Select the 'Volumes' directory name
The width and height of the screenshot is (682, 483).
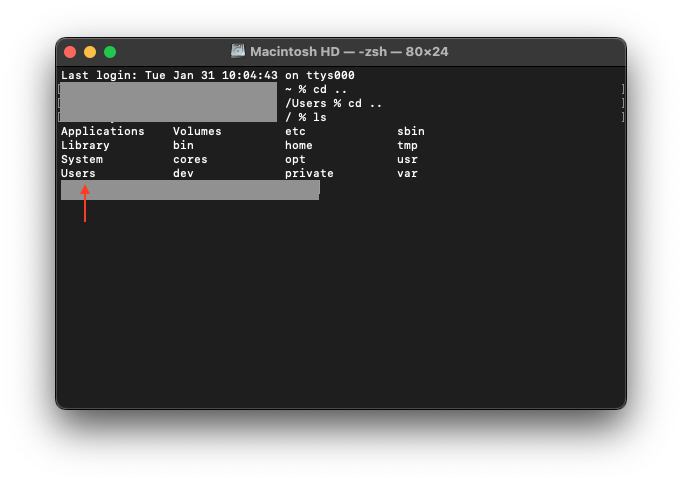197,131
